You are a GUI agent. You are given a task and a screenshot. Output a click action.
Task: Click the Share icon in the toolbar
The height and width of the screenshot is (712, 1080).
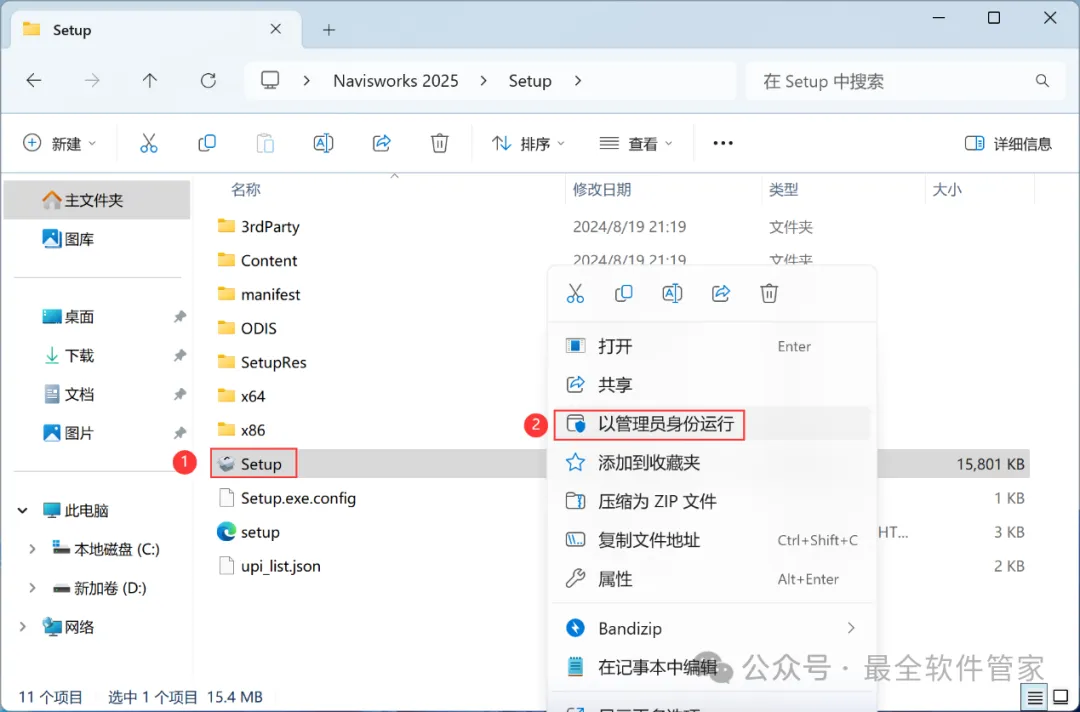pos(382,143)
